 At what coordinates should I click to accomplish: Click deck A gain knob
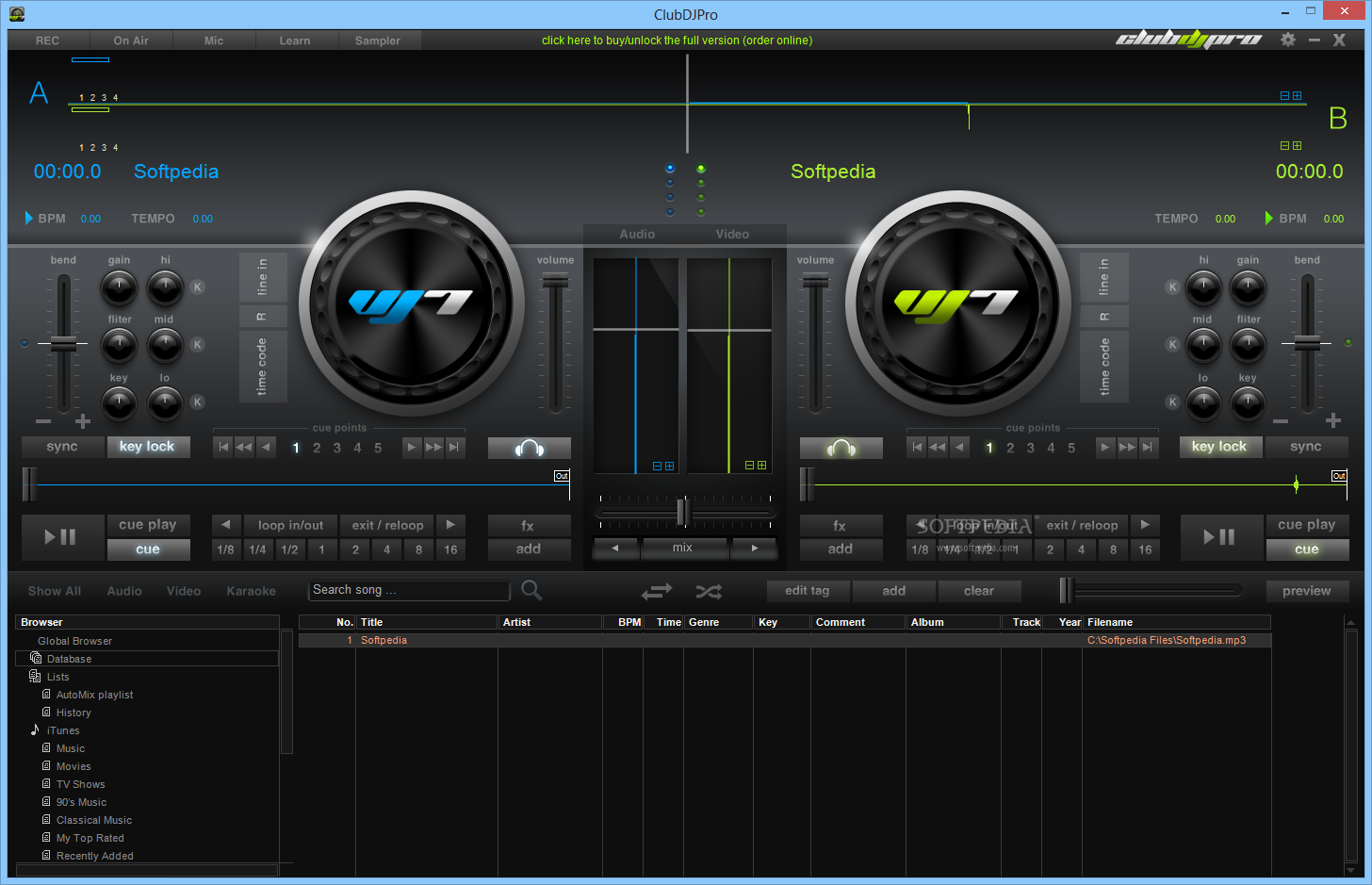[120, 288]
